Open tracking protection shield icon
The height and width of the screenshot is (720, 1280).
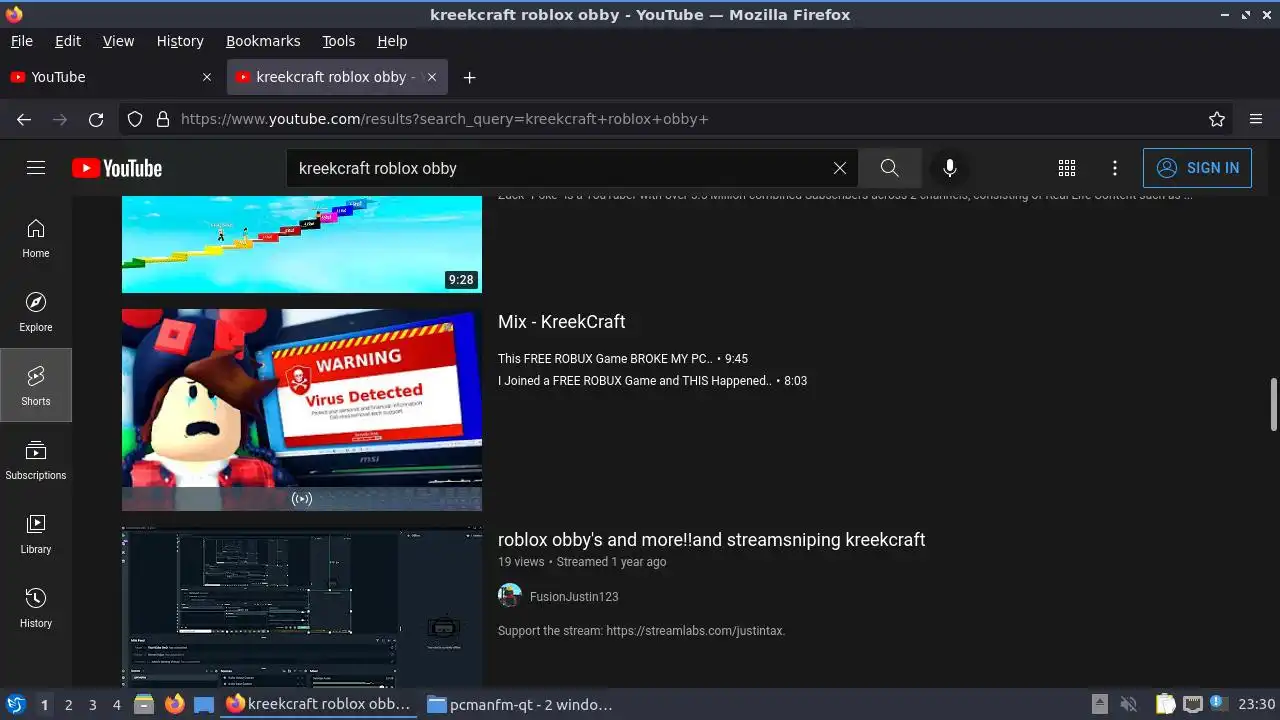135,119
